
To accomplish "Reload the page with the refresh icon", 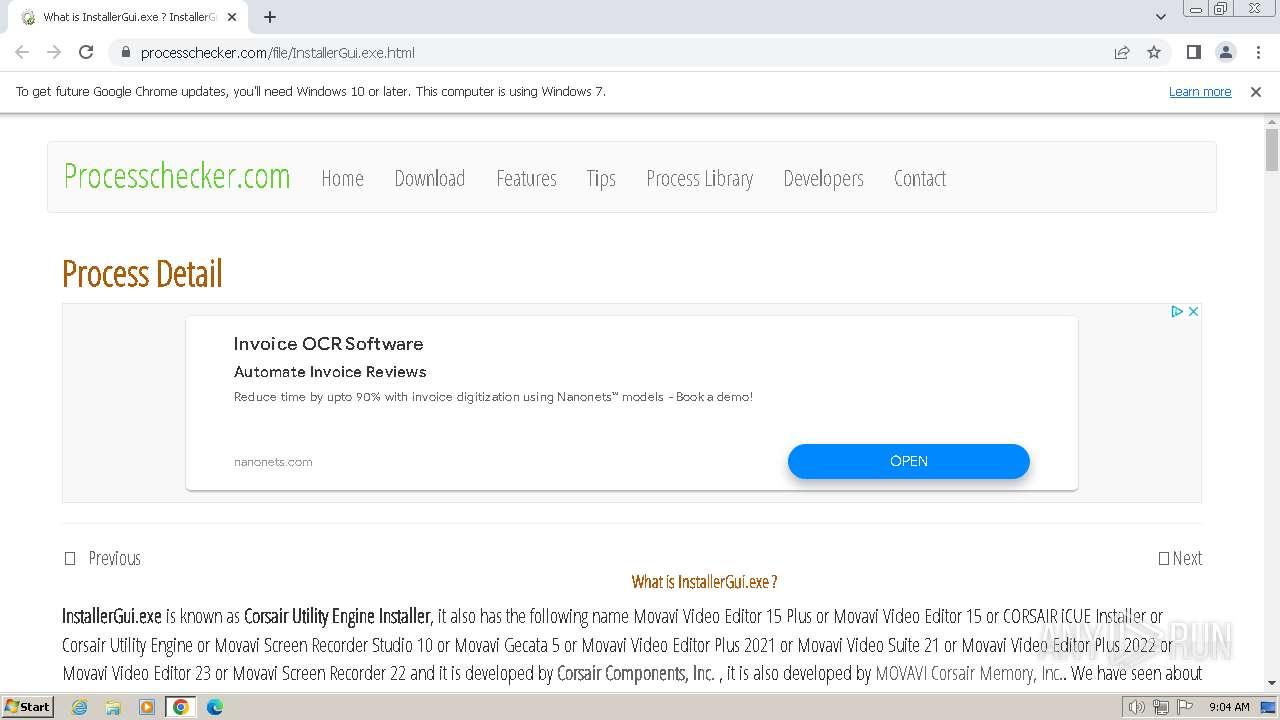I will pos(86,52).
